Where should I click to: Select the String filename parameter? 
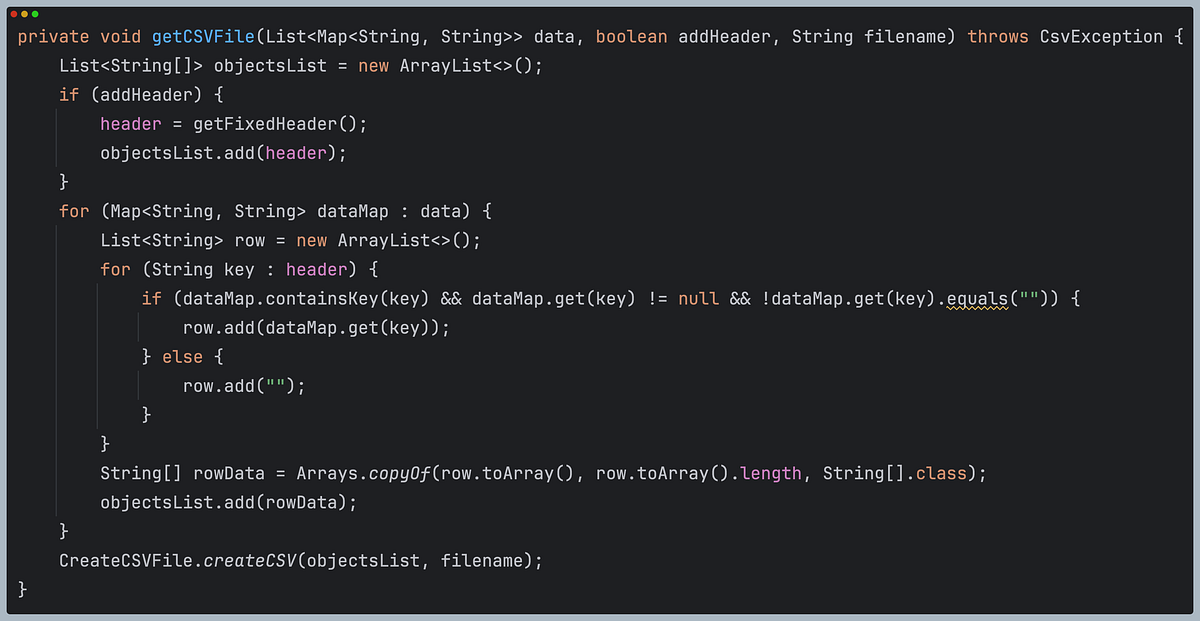870,36
